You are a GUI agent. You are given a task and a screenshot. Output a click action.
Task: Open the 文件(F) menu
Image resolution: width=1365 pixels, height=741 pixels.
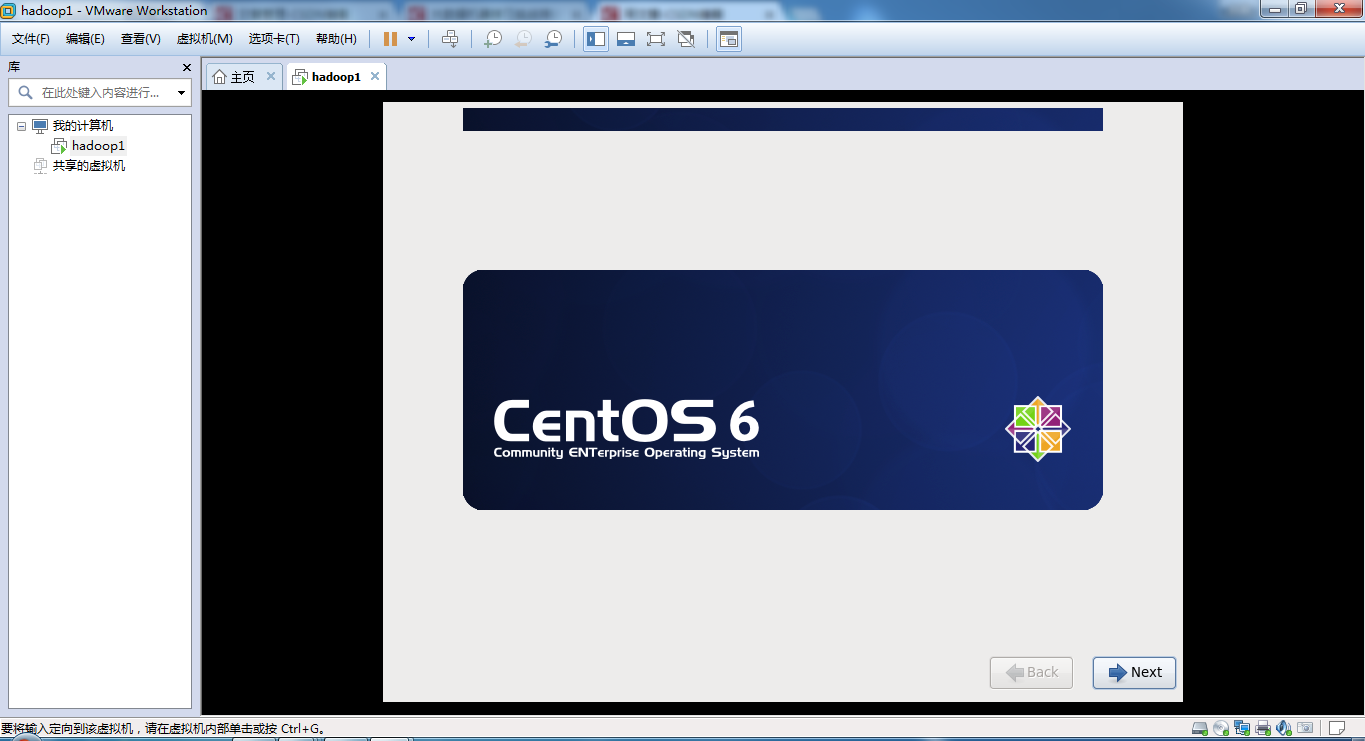click(31, 39)
